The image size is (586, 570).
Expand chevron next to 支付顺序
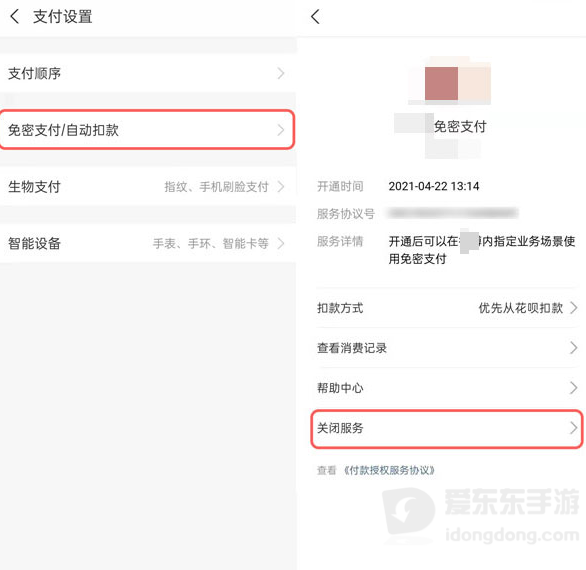tap(281, 73)
